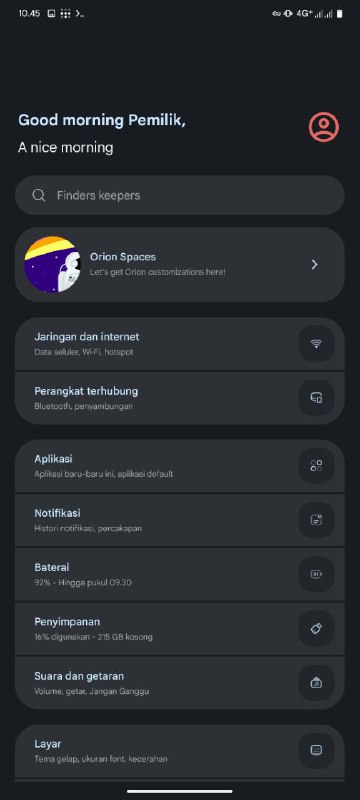The height and width of the screenshot is (800, 360).
Task: Open the Perangkat terhubung settings
Action: 179,398
